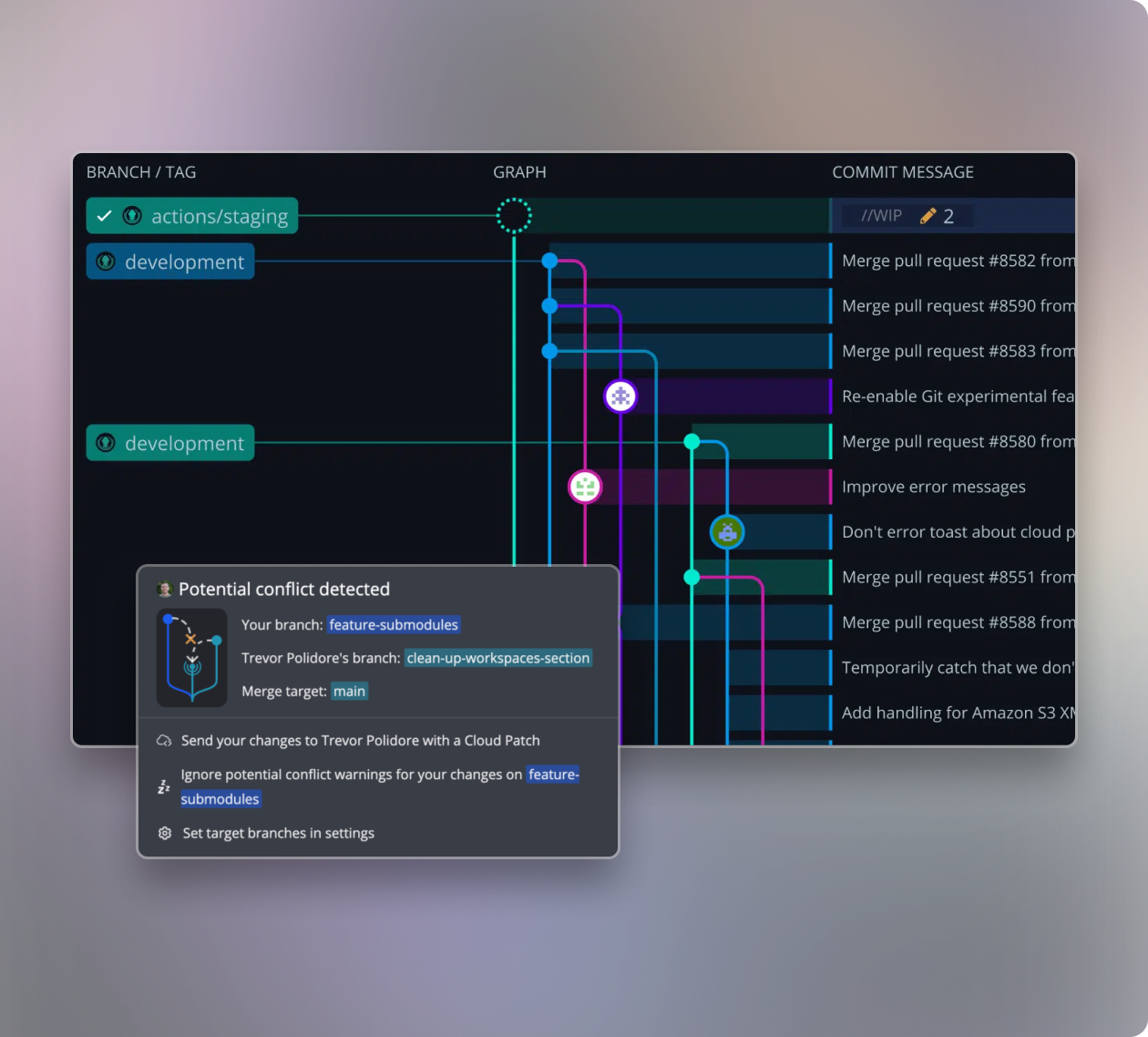Click the checkmark on actions/staging branch
This screenshot has height=1037, width=1148.
click(104, 216)
